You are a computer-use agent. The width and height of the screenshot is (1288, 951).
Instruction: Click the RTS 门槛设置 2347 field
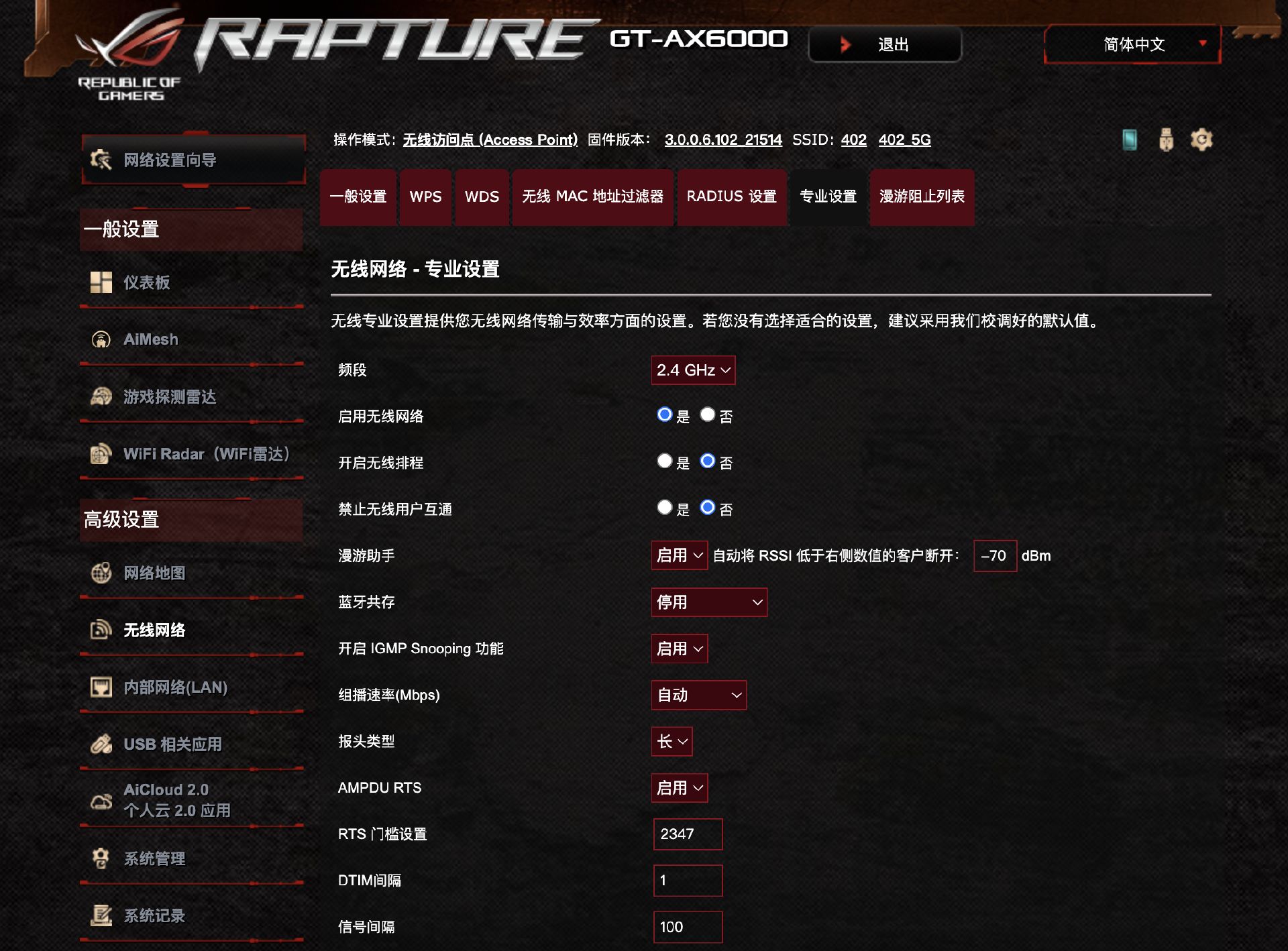(x=688, y=834)
